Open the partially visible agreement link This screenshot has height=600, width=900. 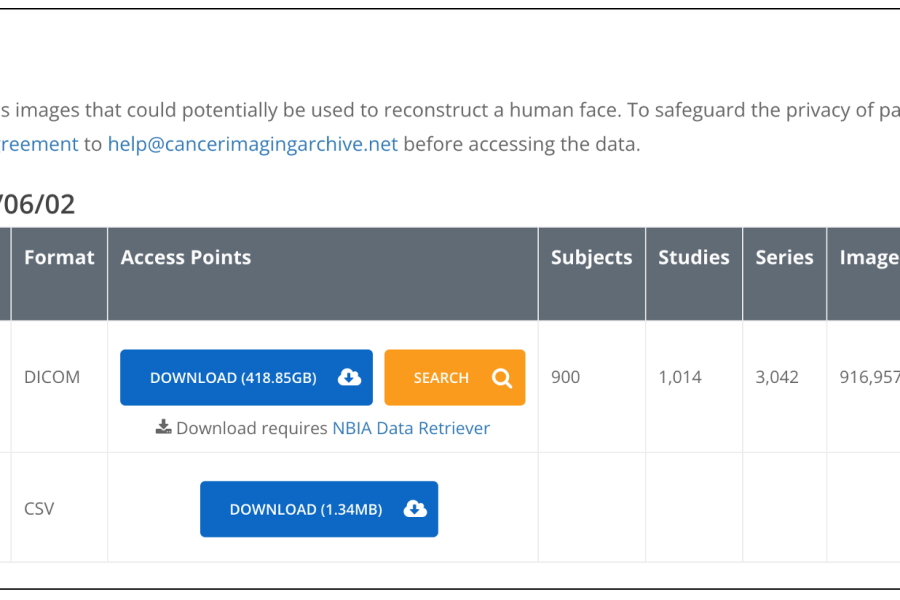click(39, 144)
